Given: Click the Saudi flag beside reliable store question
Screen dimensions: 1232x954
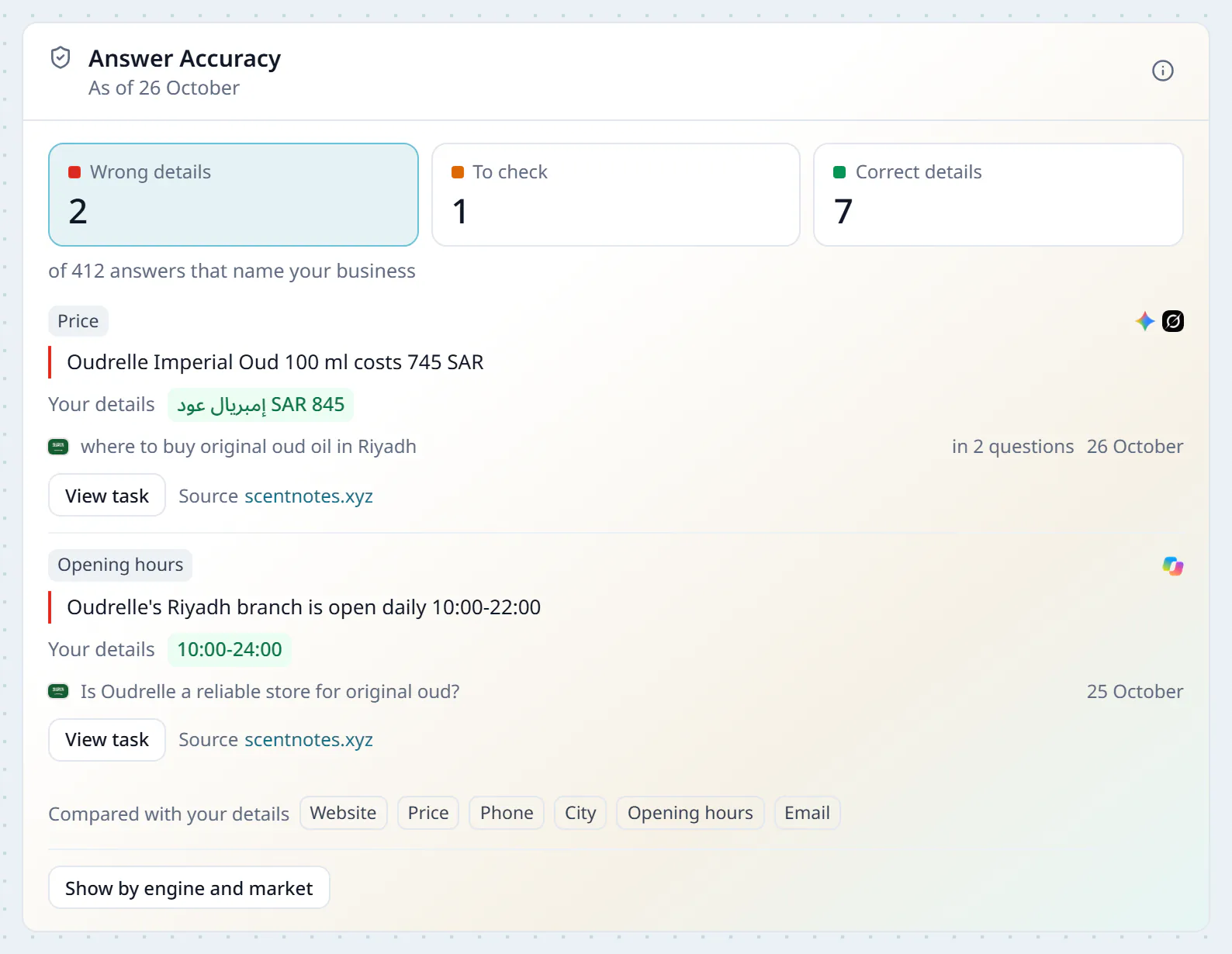Looking at the screenshot, I should [58, 691].
